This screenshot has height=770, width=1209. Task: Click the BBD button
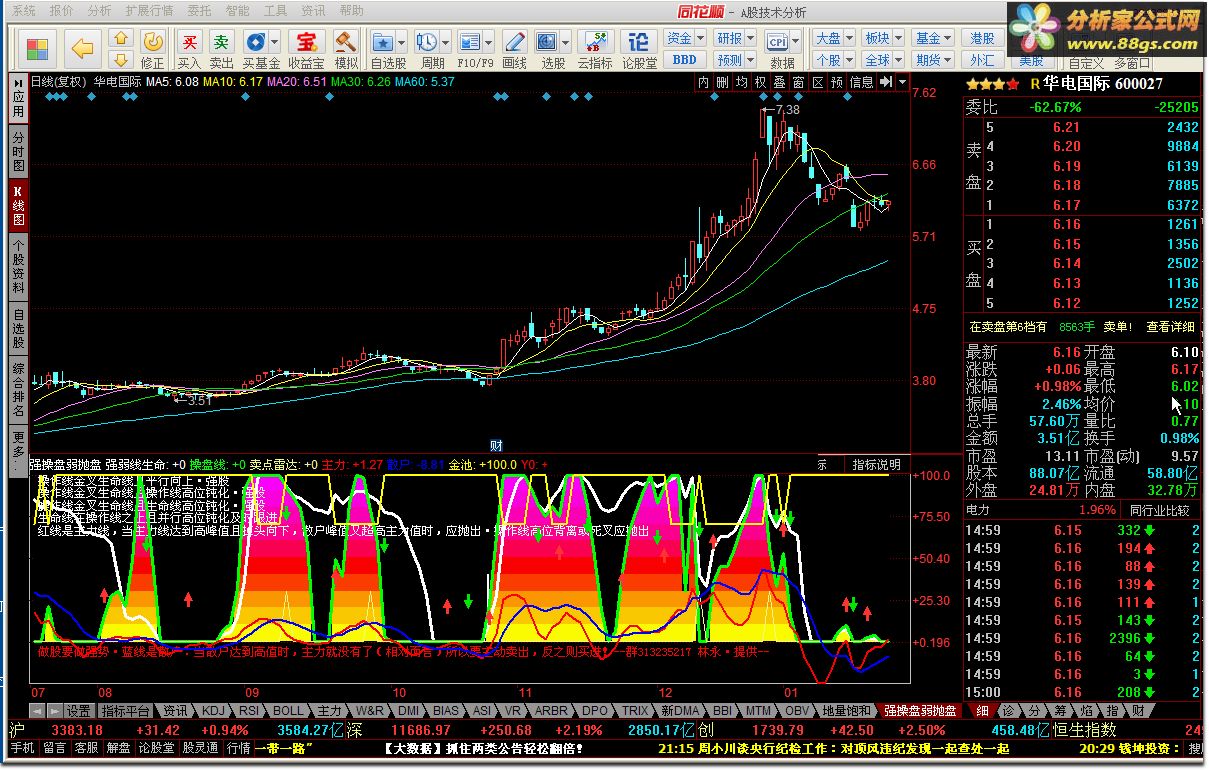(x=685, y=60)
